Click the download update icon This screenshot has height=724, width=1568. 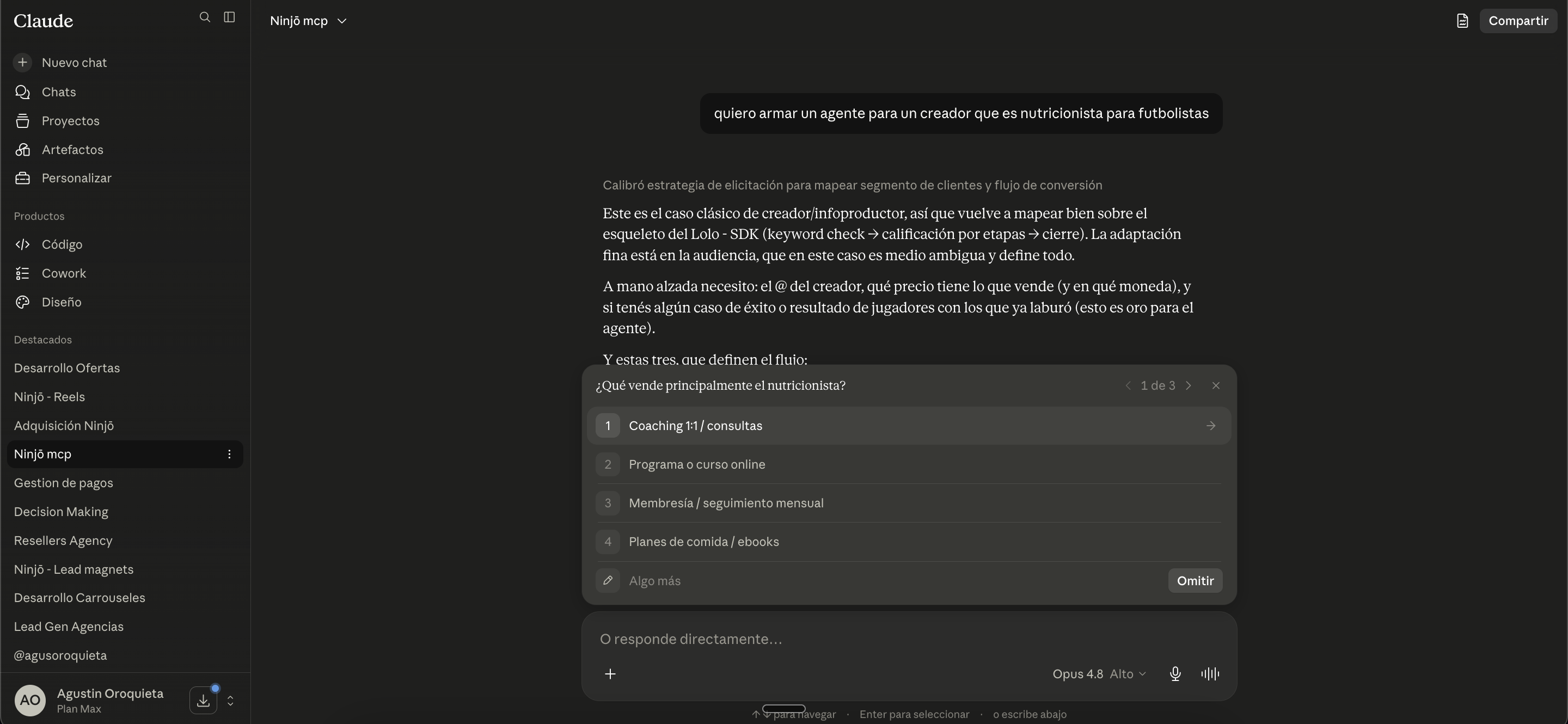203,700
